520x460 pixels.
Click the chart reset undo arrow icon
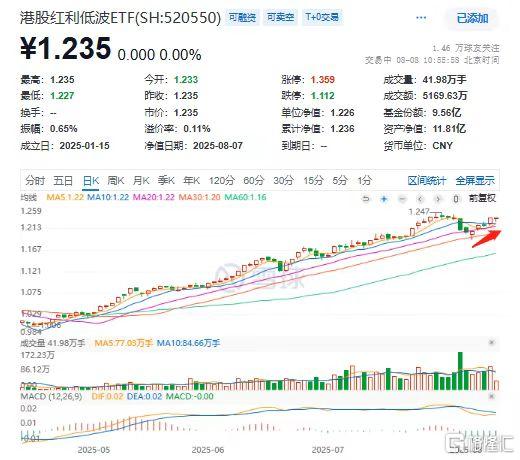(366, 199)
